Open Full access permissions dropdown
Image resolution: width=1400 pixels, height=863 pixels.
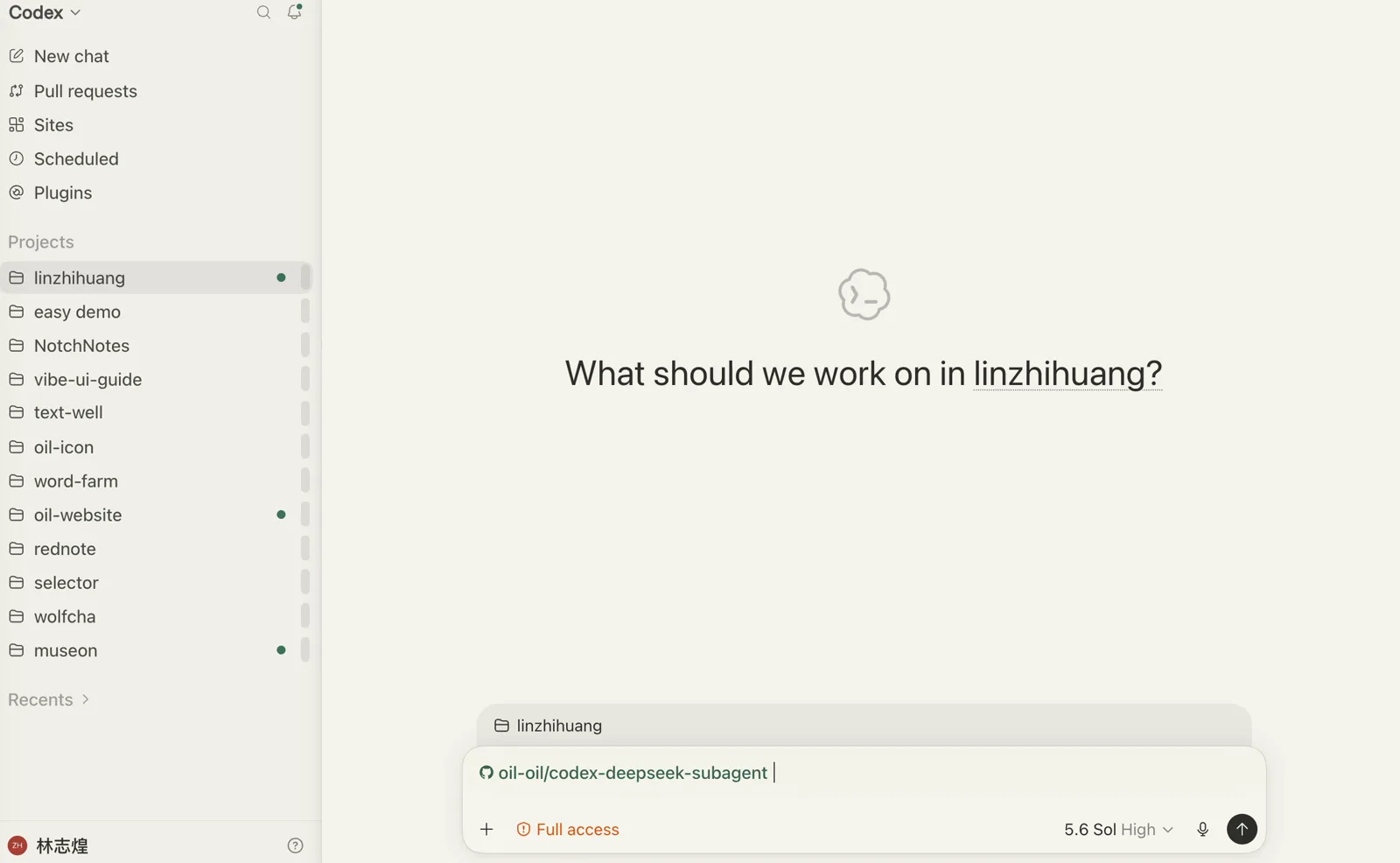(568, 829)
